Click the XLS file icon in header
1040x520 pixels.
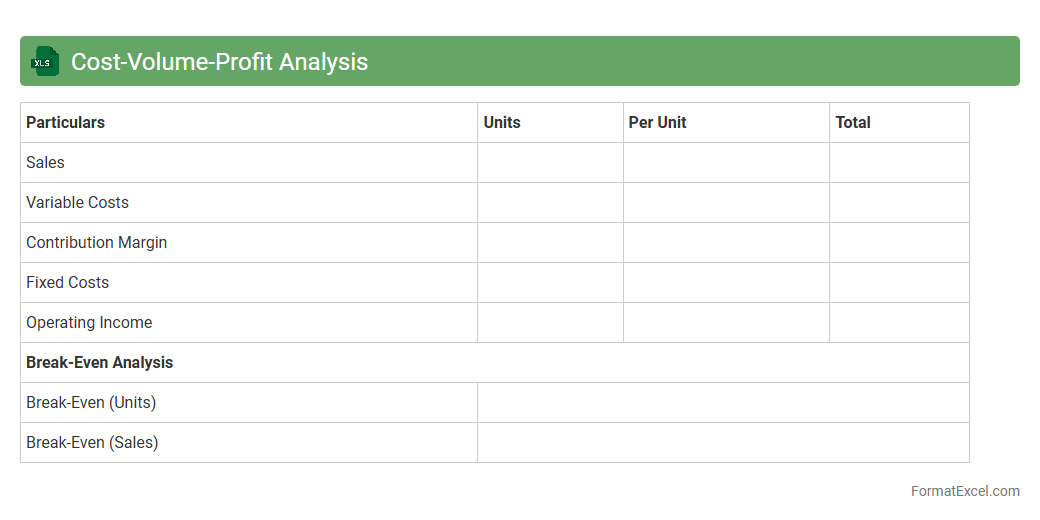click(x=44, y=61)
